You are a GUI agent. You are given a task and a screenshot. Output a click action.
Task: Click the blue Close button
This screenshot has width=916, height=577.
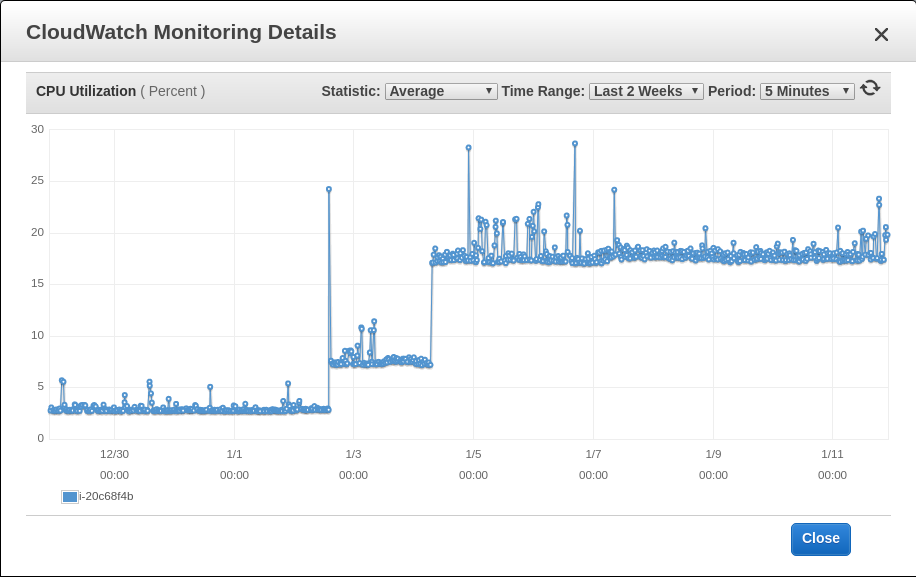coord(821,539)
